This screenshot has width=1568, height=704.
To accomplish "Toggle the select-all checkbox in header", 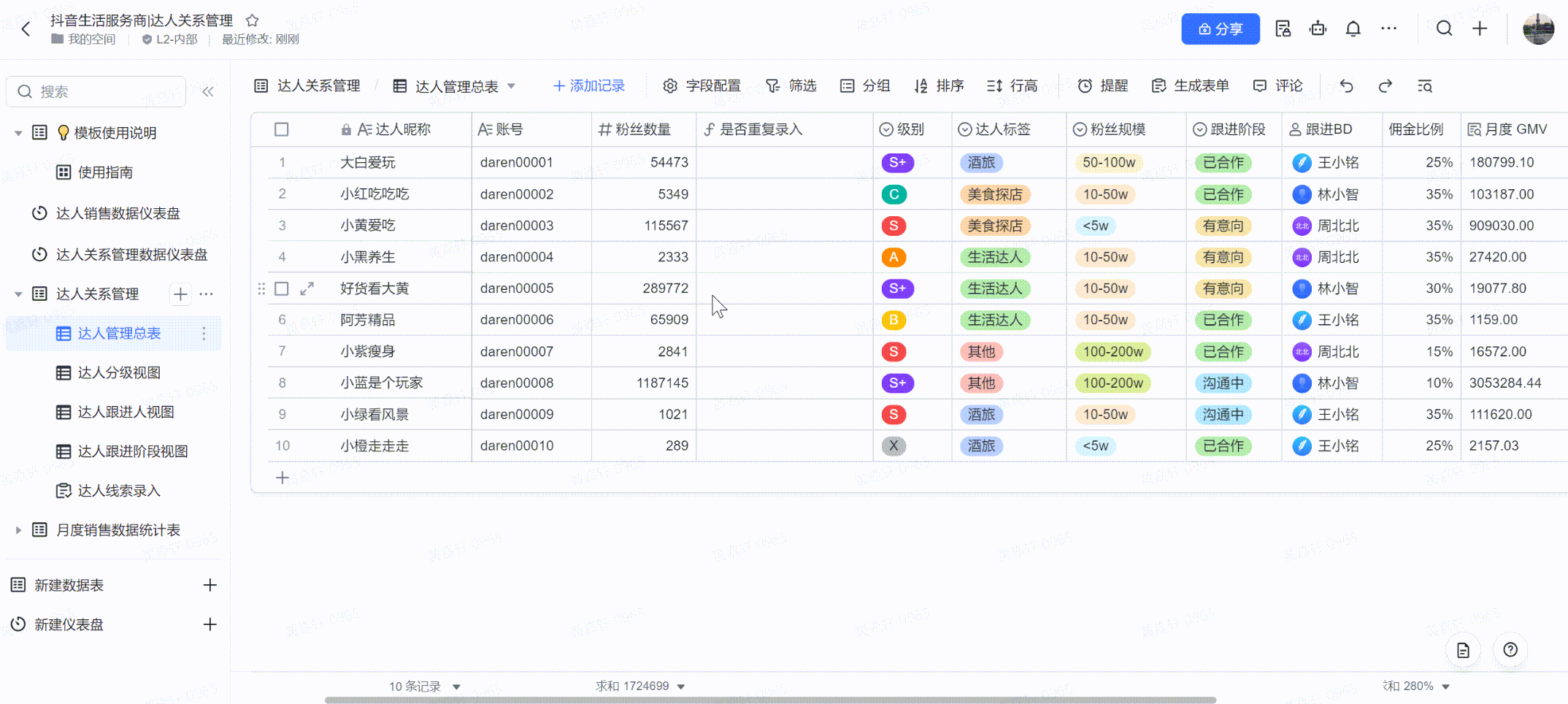I will [x=281, y=129].
